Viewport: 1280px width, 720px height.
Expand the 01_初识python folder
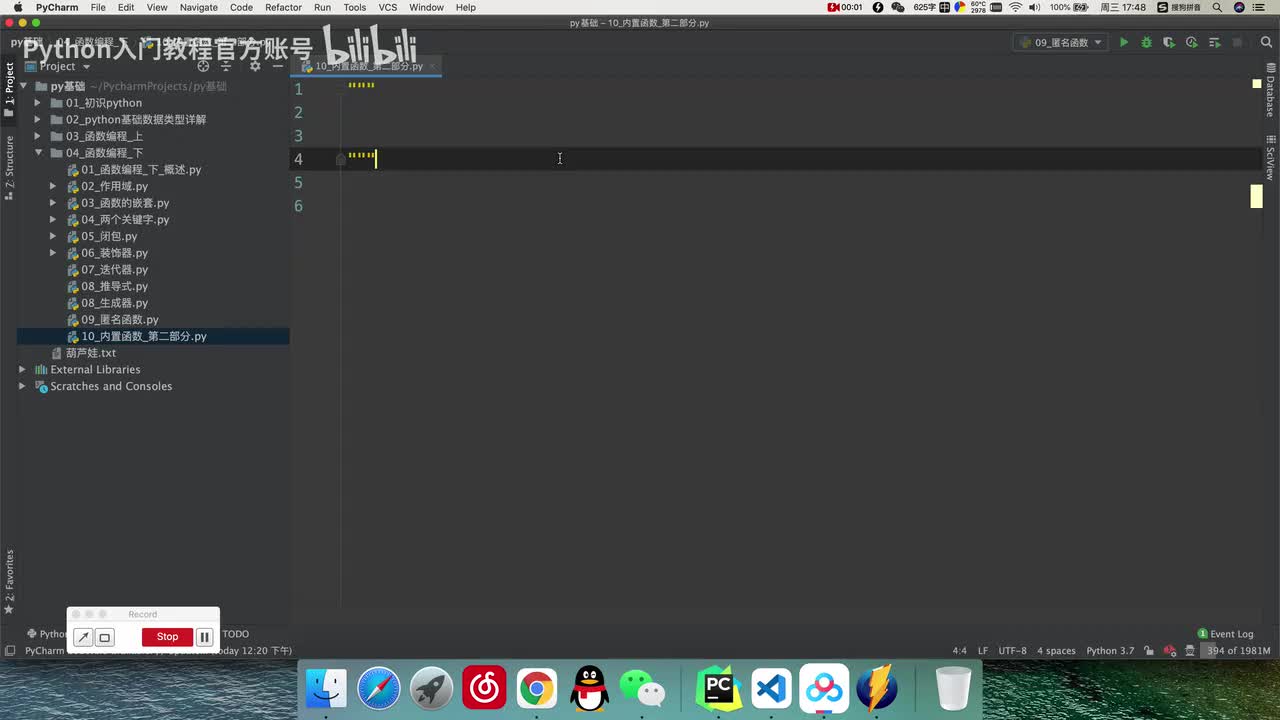click(x=38, y=103)
